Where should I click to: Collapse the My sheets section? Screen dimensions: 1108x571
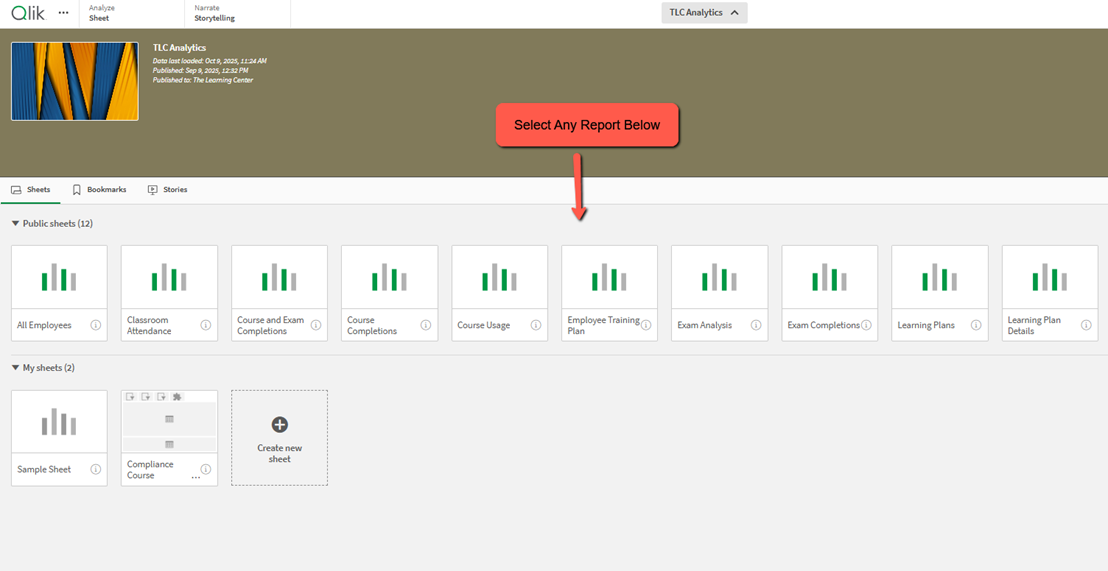tap(15, 368)
